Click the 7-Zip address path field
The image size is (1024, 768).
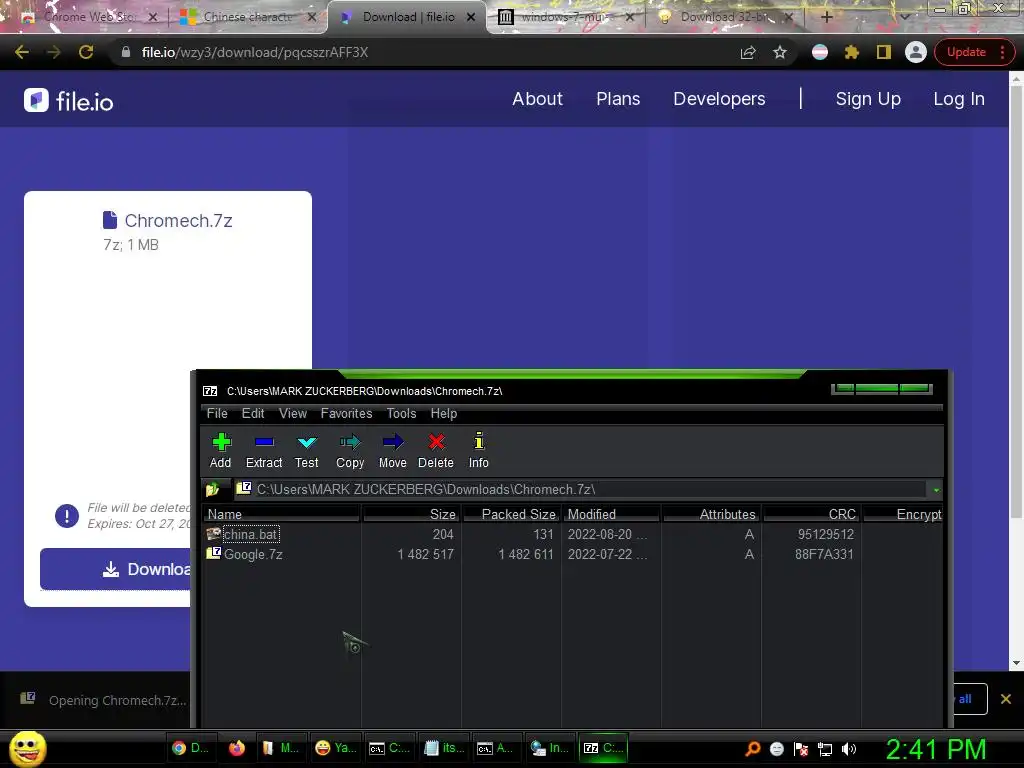tap(581, 489)
